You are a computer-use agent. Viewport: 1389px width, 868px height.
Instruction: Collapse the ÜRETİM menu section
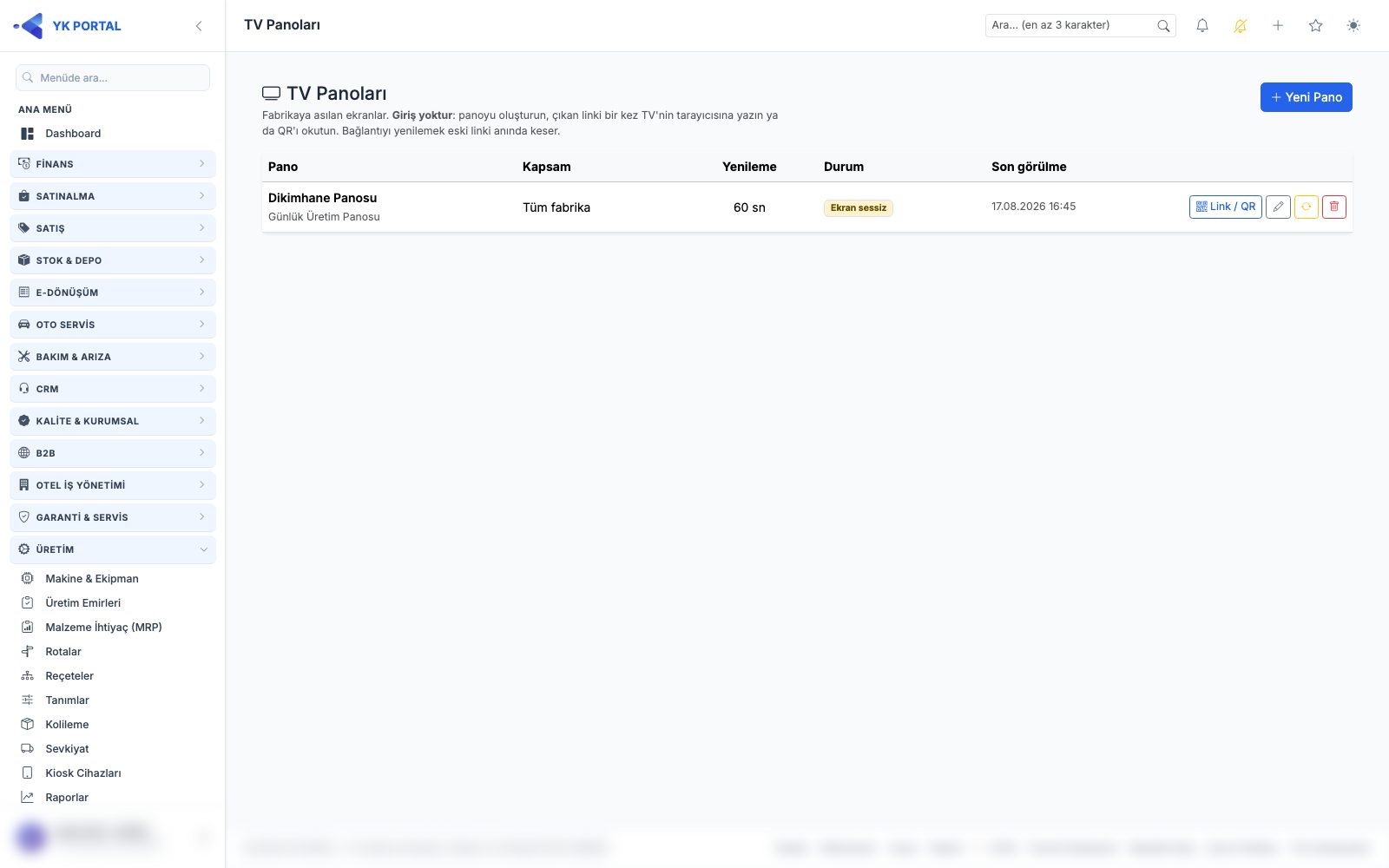pyautogui.click(x=113, y=549)
